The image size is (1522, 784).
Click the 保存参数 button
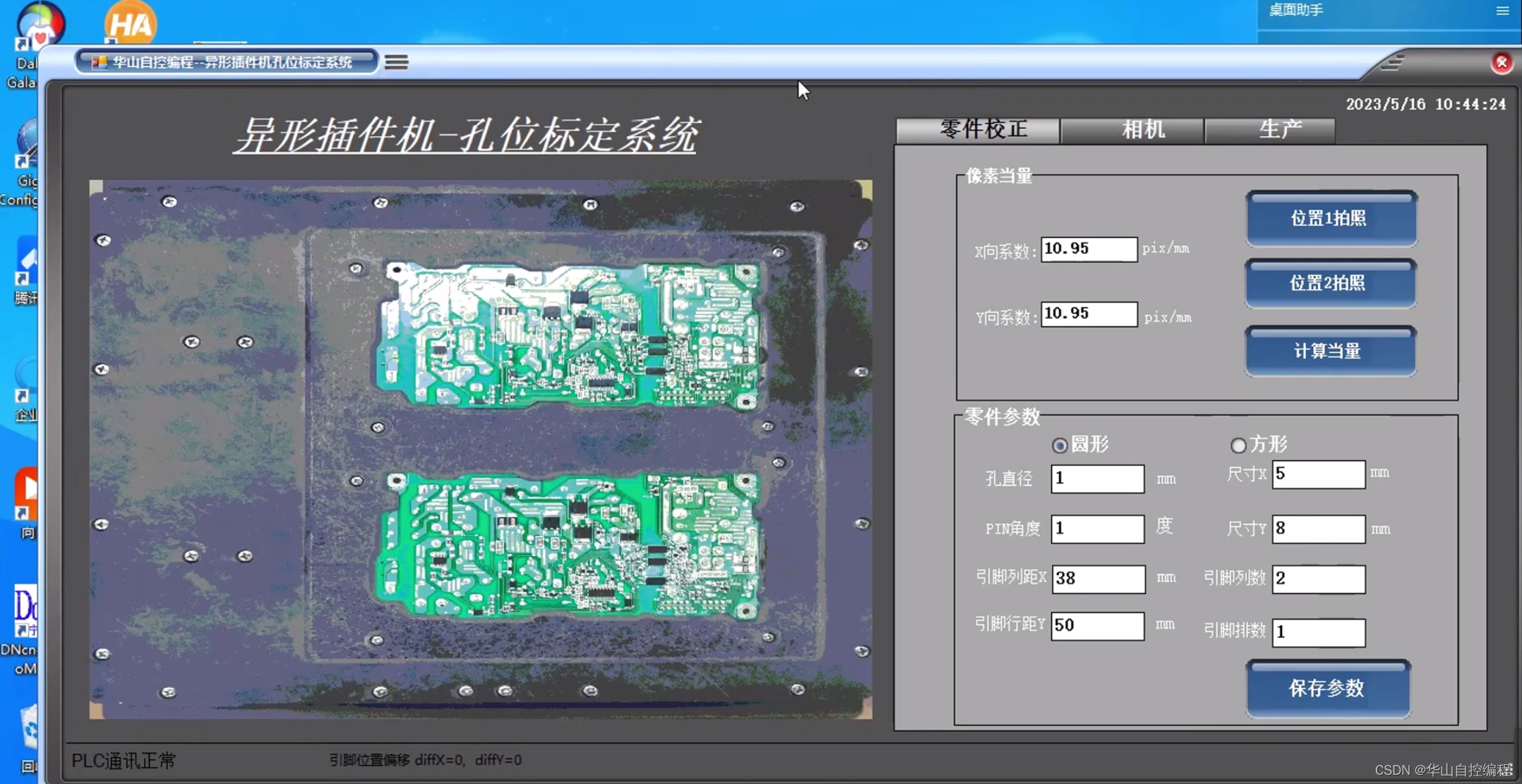pyautogui.click(x=1326, y=688)
